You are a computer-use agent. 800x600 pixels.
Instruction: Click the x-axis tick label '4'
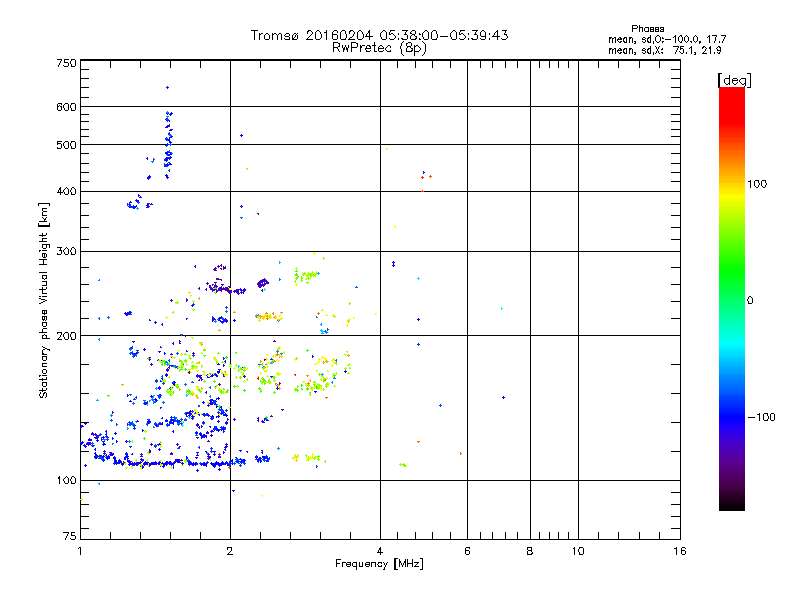coord(380,551)
